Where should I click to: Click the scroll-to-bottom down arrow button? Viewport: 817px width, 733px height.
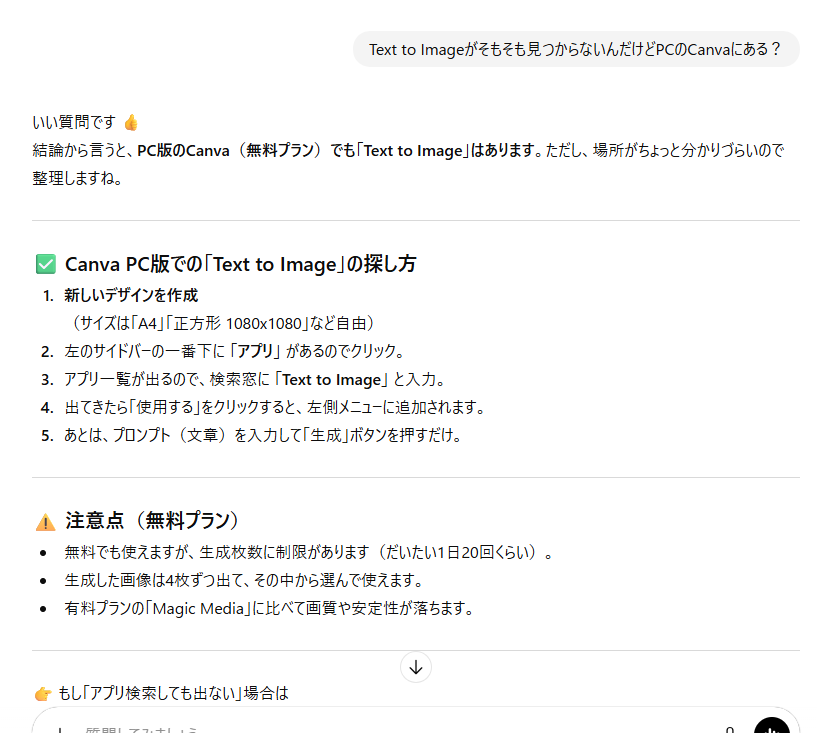tap(415, 667)
